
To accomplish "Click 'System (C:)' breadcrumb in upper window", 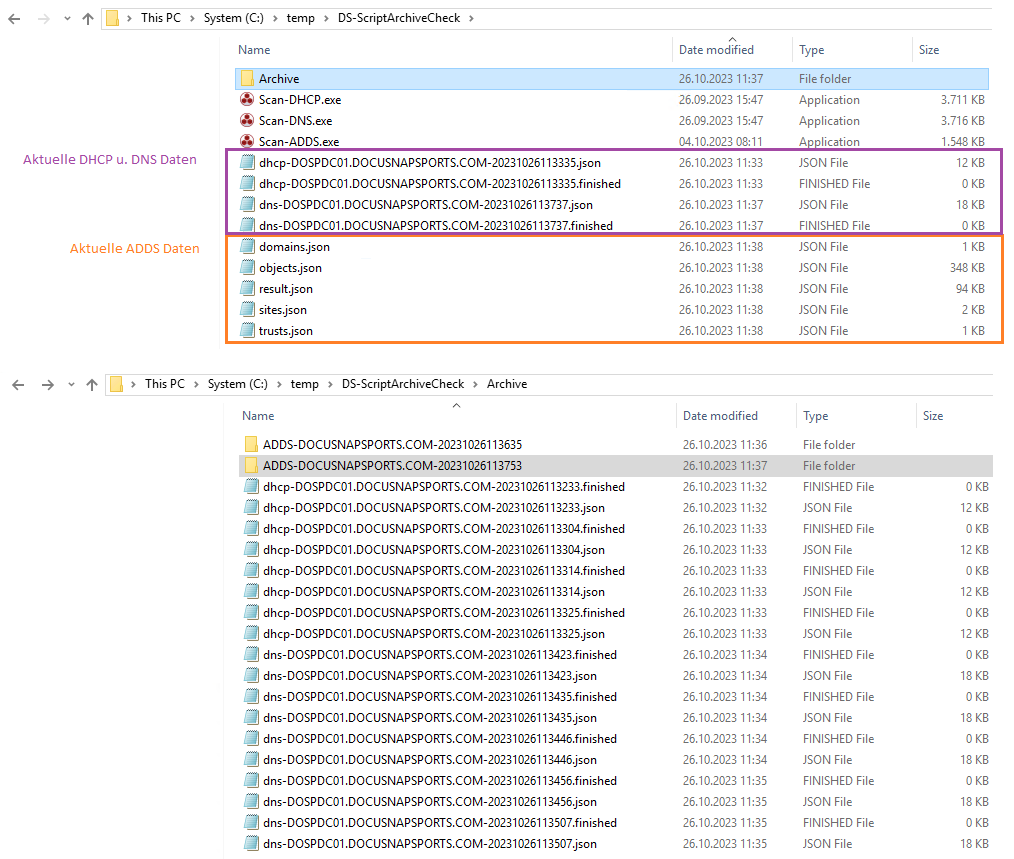I will (233, 18).
